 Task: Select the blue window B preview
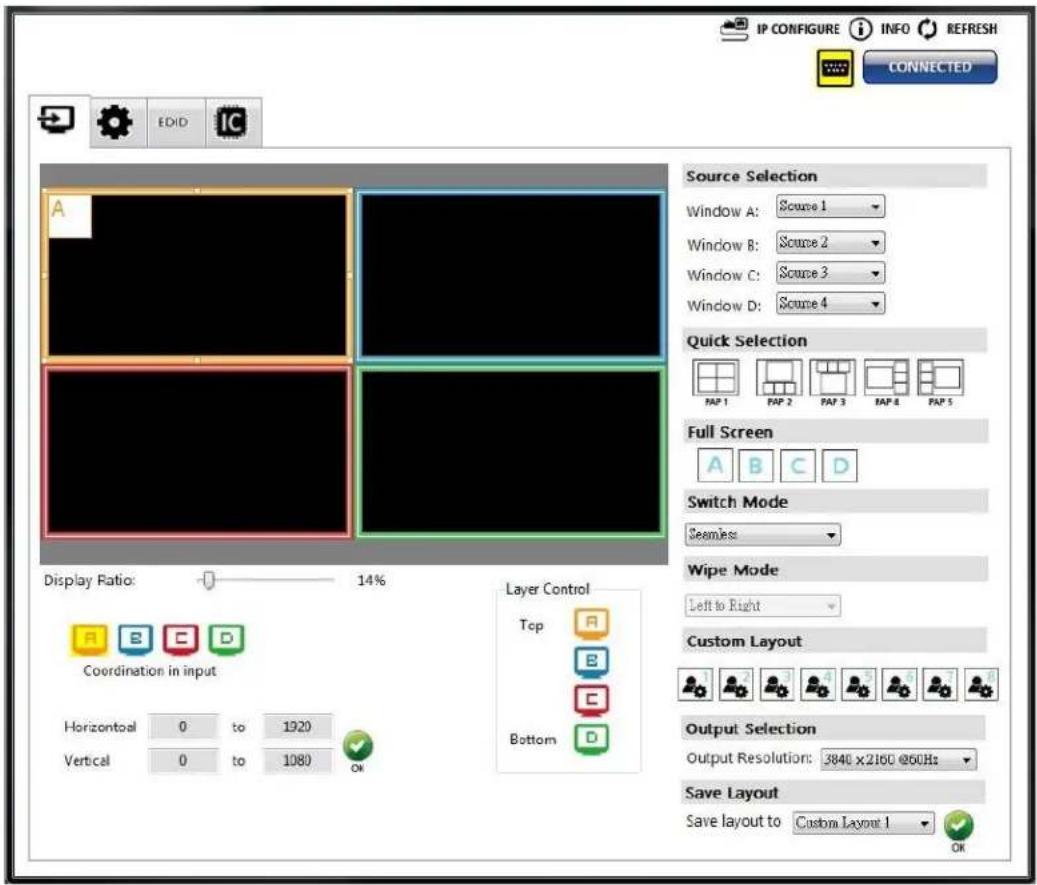pos(511,275)
